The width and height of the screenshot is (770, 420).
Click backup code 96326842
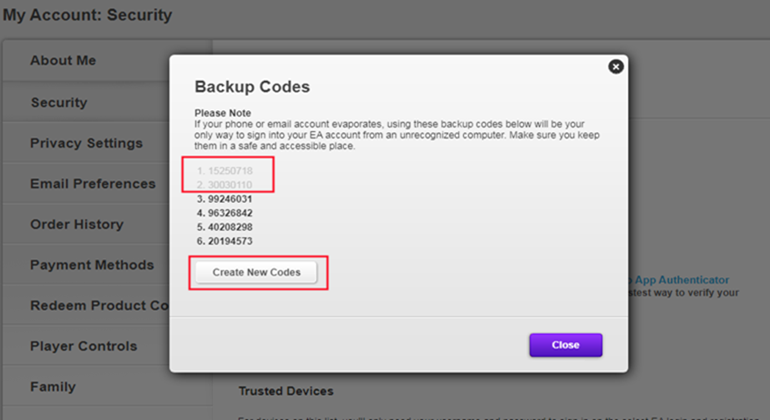coord(228,214)
